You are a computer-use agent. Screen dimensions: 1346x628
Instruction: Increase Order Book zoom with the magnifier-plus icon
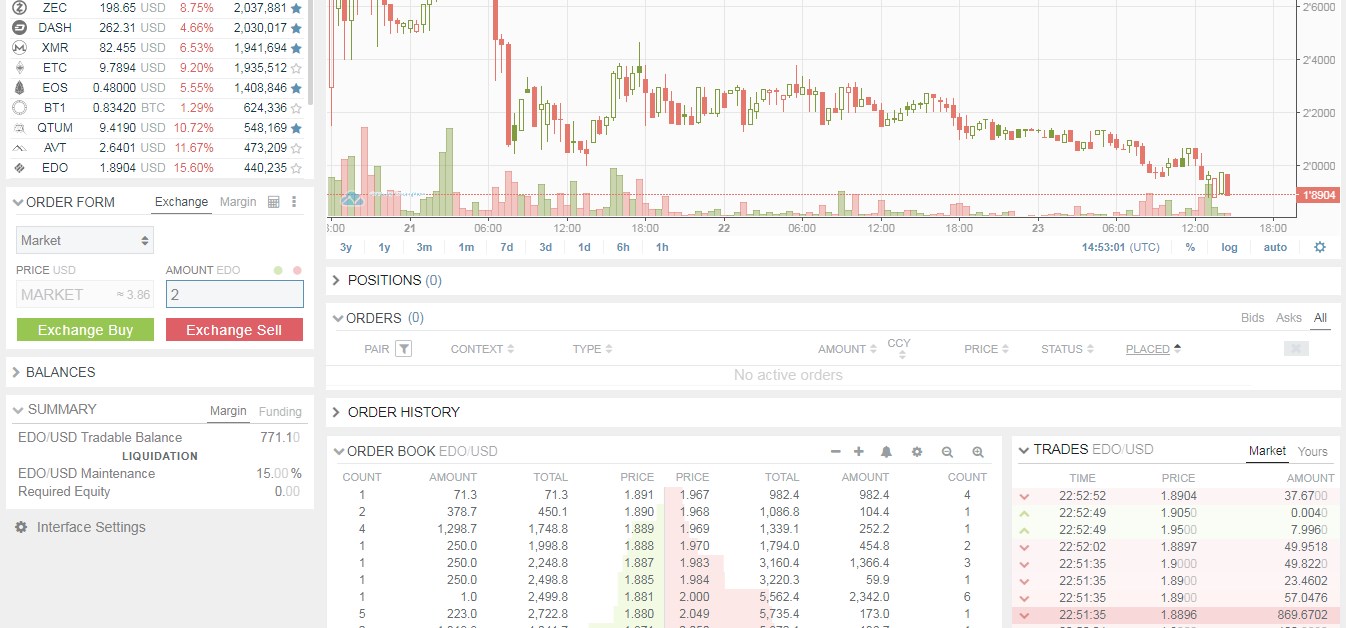pyautogui.click(x=978, y=451)
